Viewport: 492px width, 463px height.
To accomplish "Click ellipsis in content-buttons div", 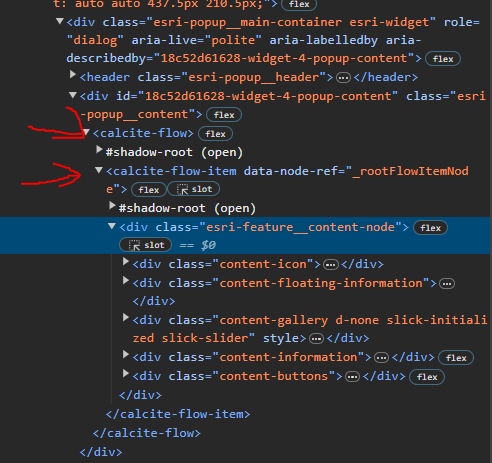I will point(352,377).
